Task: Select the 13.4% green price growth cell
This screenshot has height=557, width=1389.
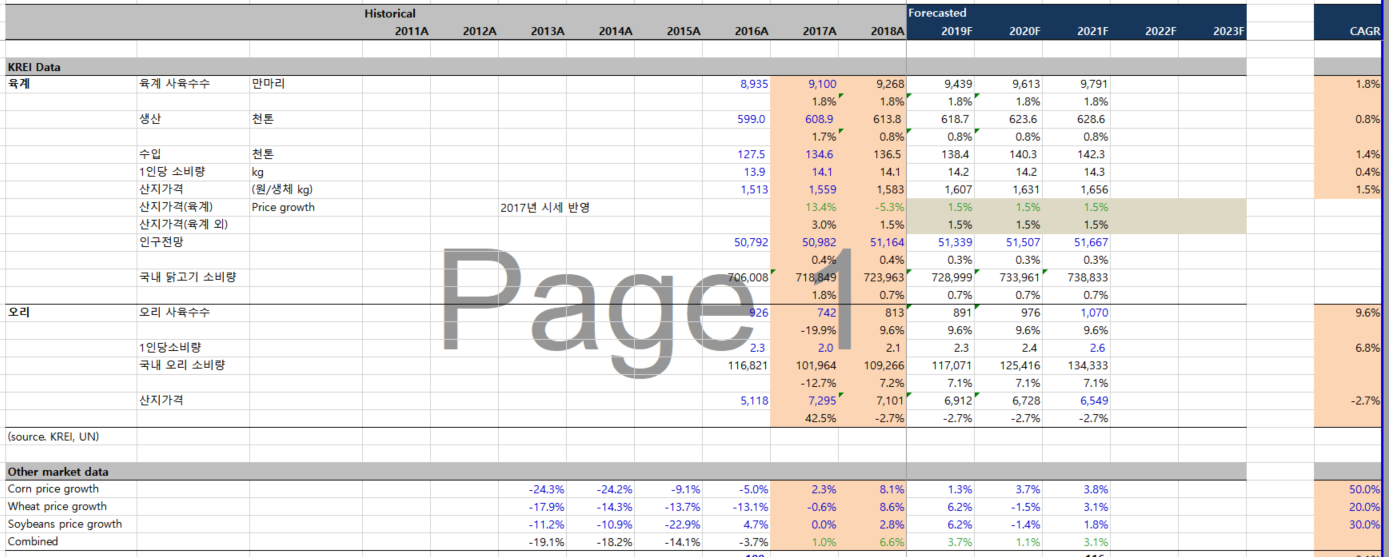Action: tap(821, 208)
